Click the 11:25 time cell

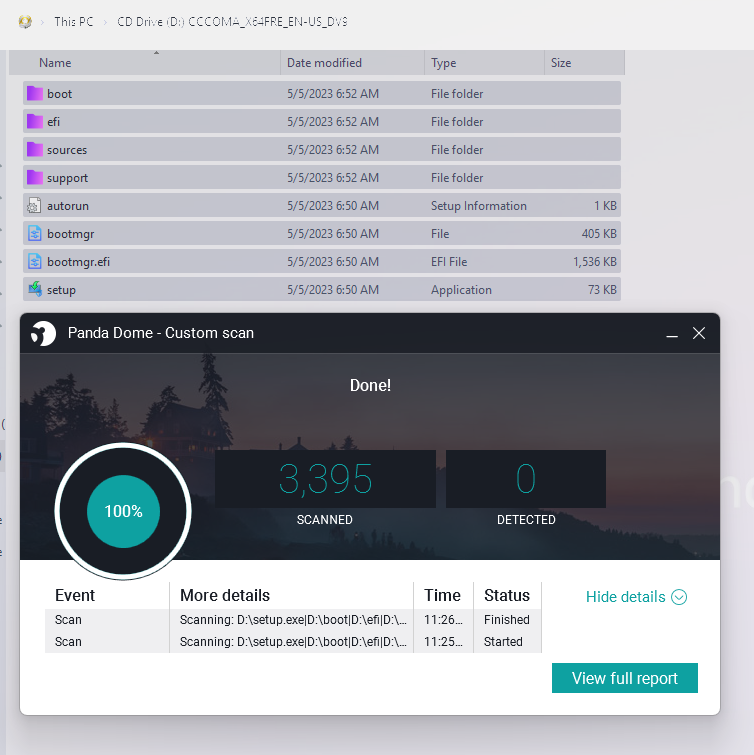[x=443, y=642]
